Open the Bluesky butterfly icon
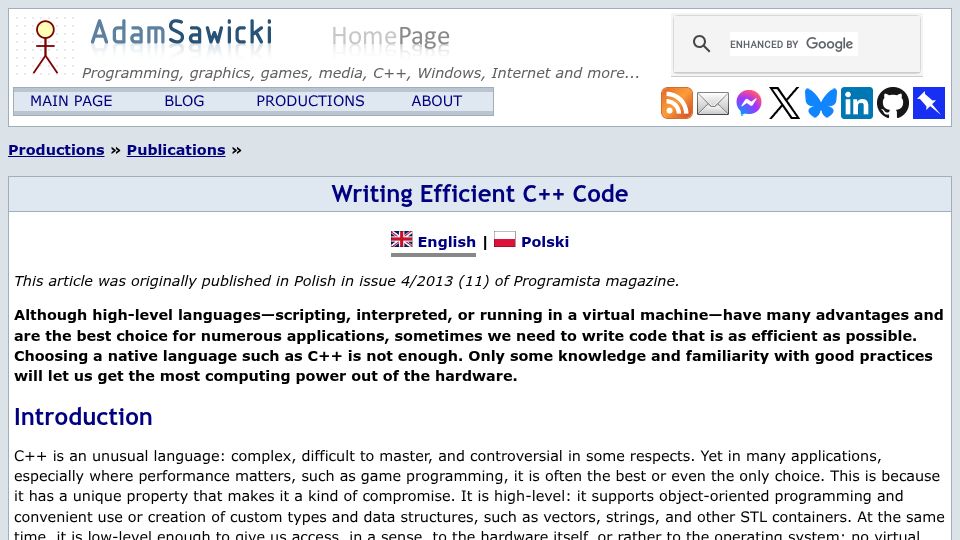The image size is (960, 540). [820, 103]
